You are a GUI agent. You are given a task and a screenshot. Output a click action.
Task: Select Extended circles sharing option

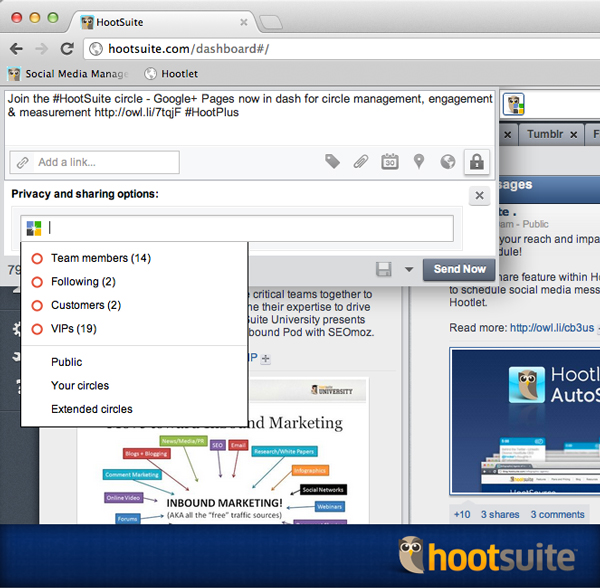pos(92,409)
